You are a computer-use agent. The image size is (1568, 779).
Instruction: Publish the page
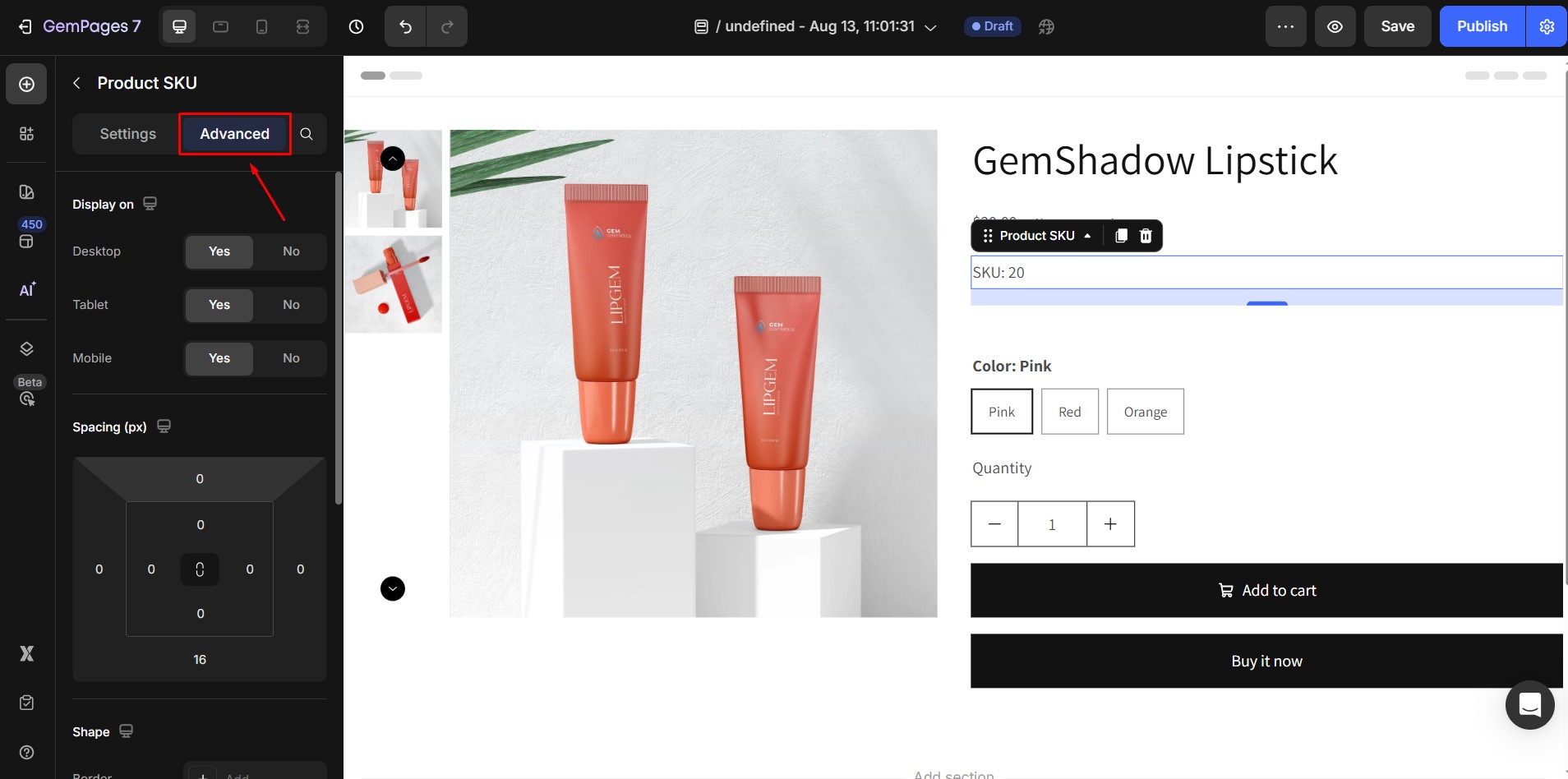click(1482, 26)
